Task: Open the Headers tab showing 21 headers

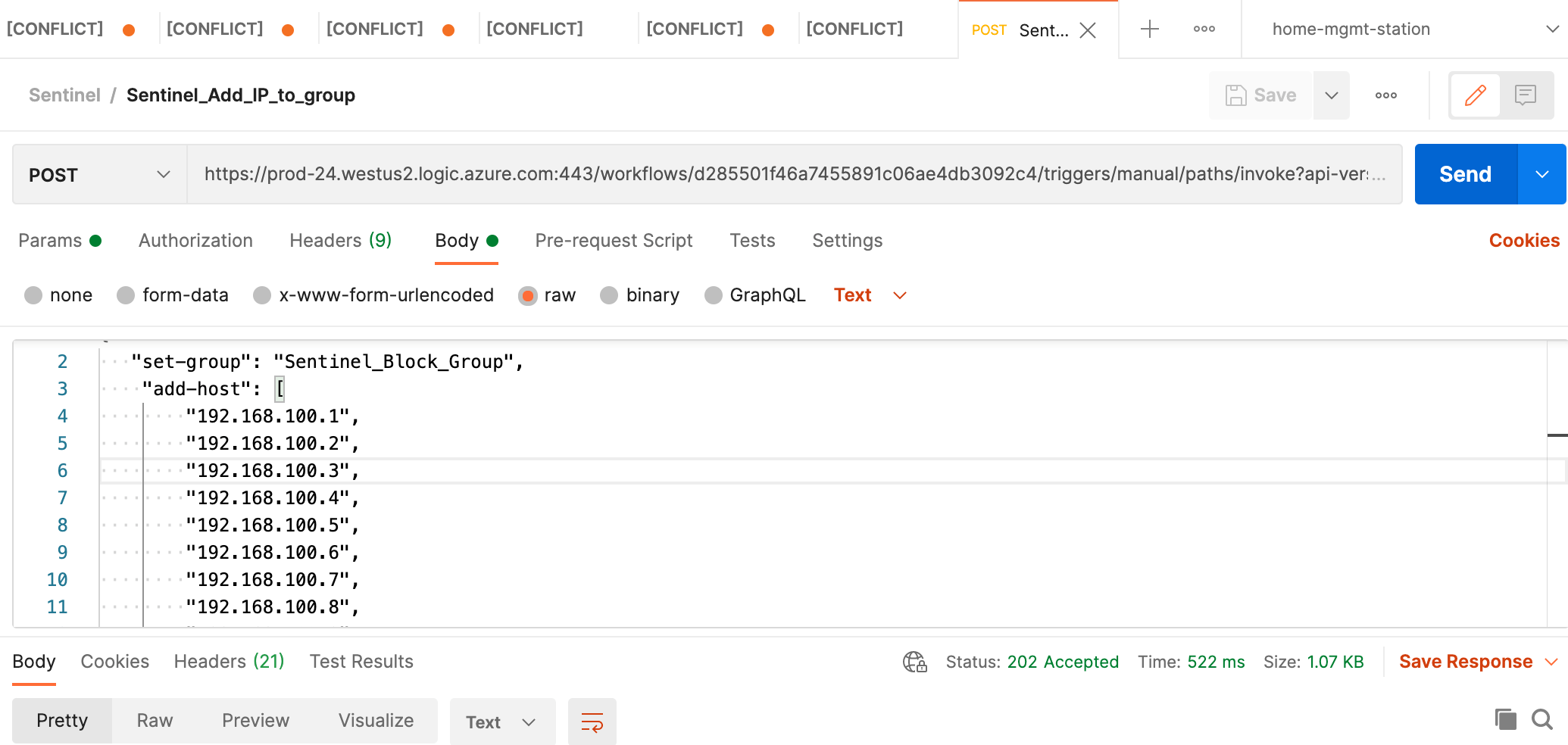Action: pos(228,661)
